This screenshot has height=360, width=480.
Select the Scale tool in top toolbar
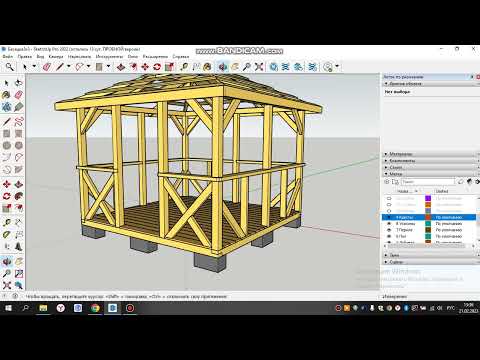169,67
